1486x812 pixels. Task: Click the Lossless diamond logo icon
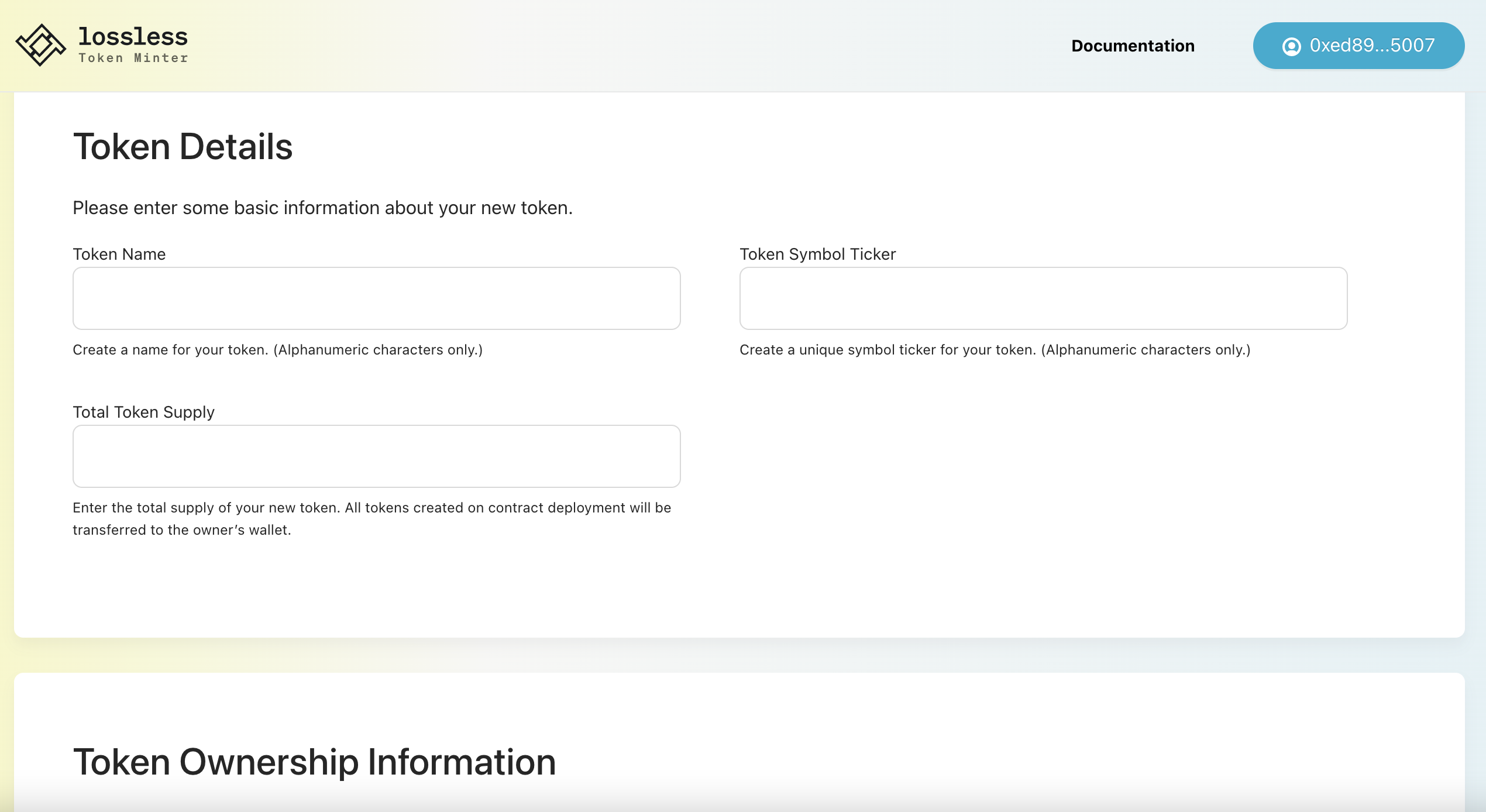pyautogui.click(x=40, y=45)
